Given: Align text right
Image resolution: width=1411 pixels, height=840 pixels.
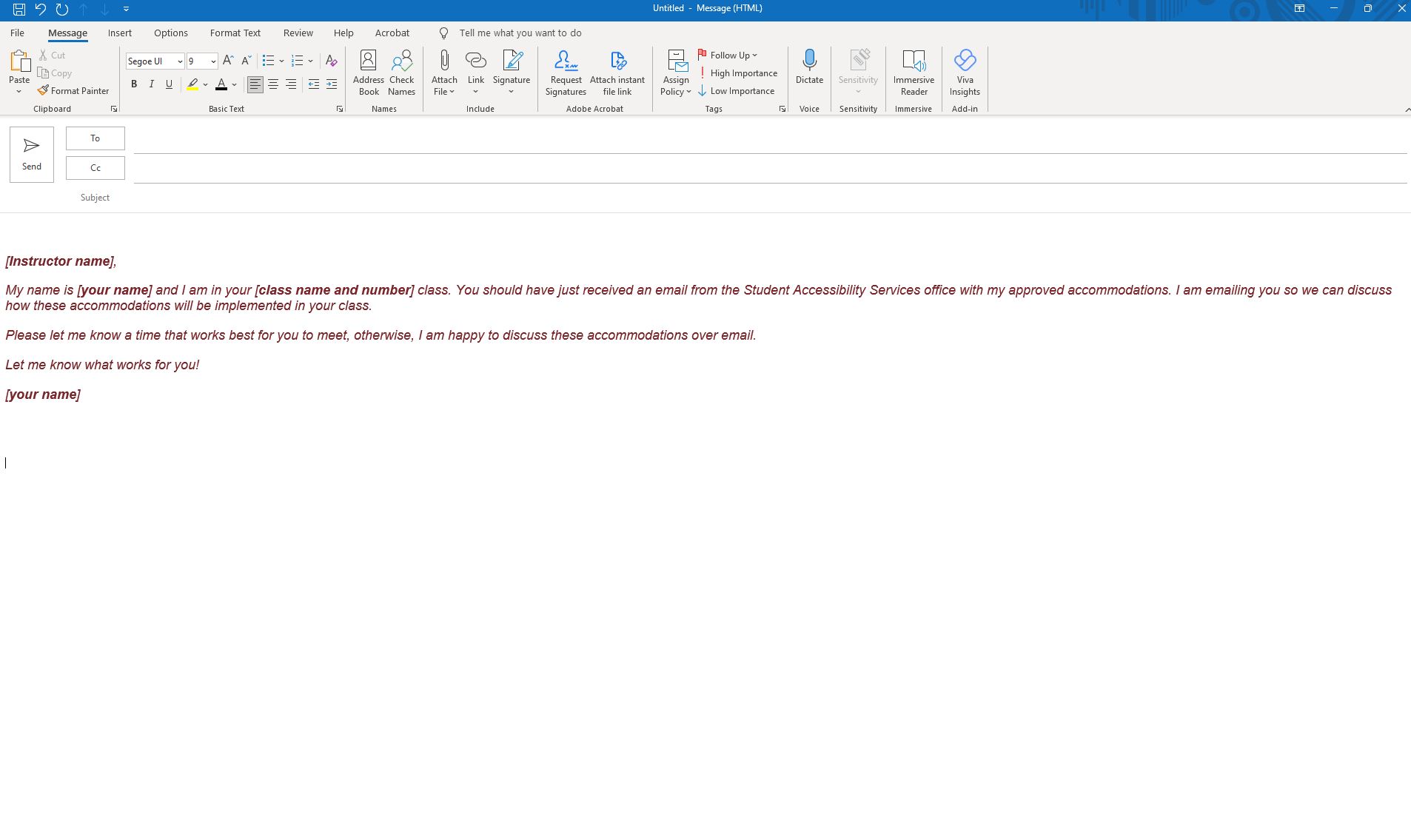Looking at the screenshot, I should tap(291, 84).
